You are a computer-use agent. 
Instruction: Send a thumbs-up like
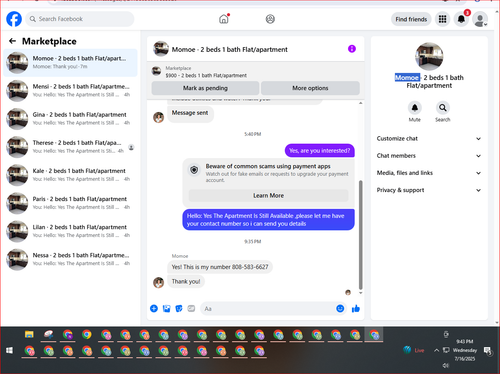(356, 309)
